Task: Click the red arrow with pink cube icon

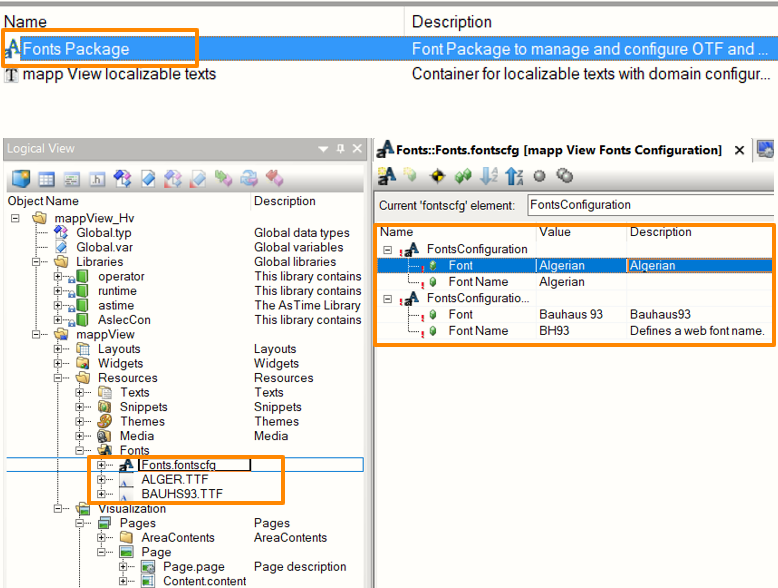Action: [x=274, y=178]
